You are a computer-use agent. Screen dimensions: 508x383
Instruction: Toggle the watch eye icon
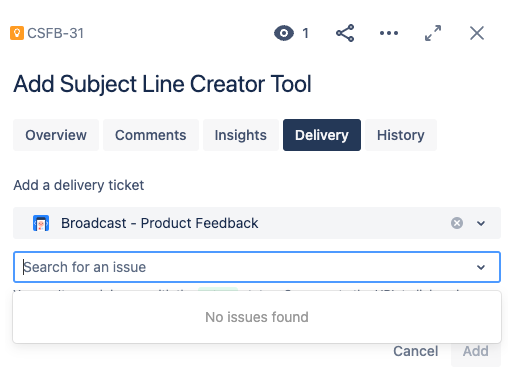pos(284,33)
